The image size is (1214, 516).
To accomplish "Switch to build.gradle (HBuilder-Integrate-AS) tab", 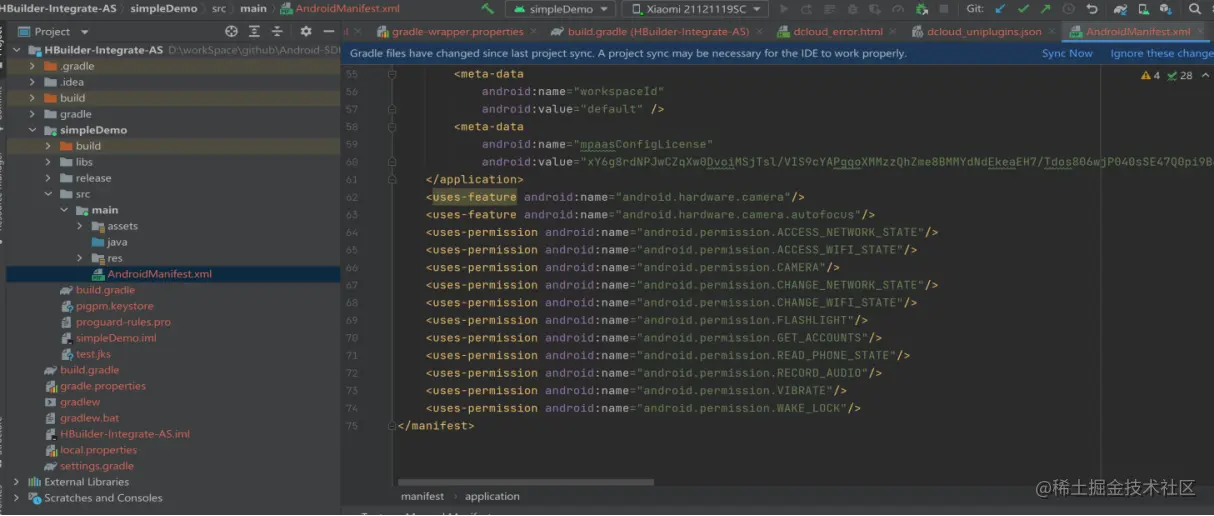I will pos(658,32).
